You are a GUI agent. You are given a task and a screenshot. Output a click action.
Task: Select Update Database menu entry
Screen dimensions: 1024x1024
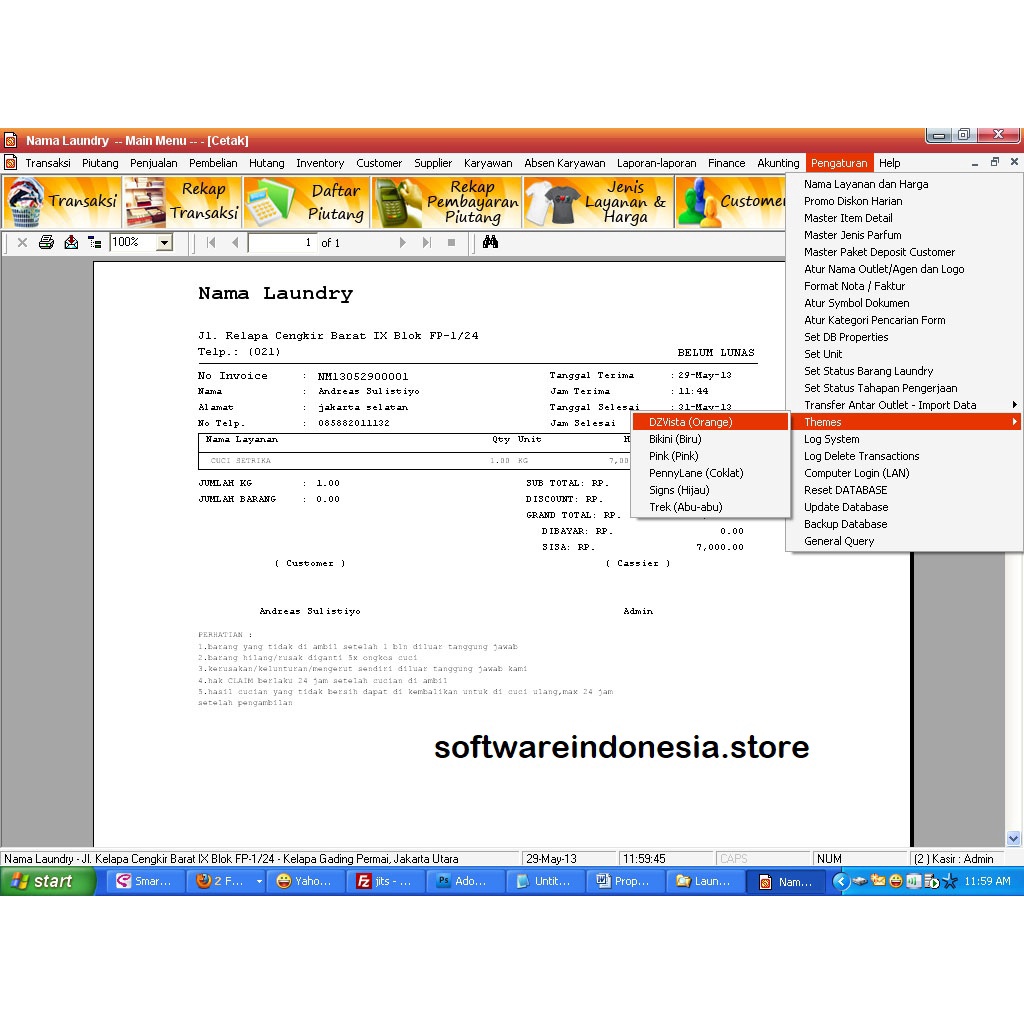[x=846, y=507]
